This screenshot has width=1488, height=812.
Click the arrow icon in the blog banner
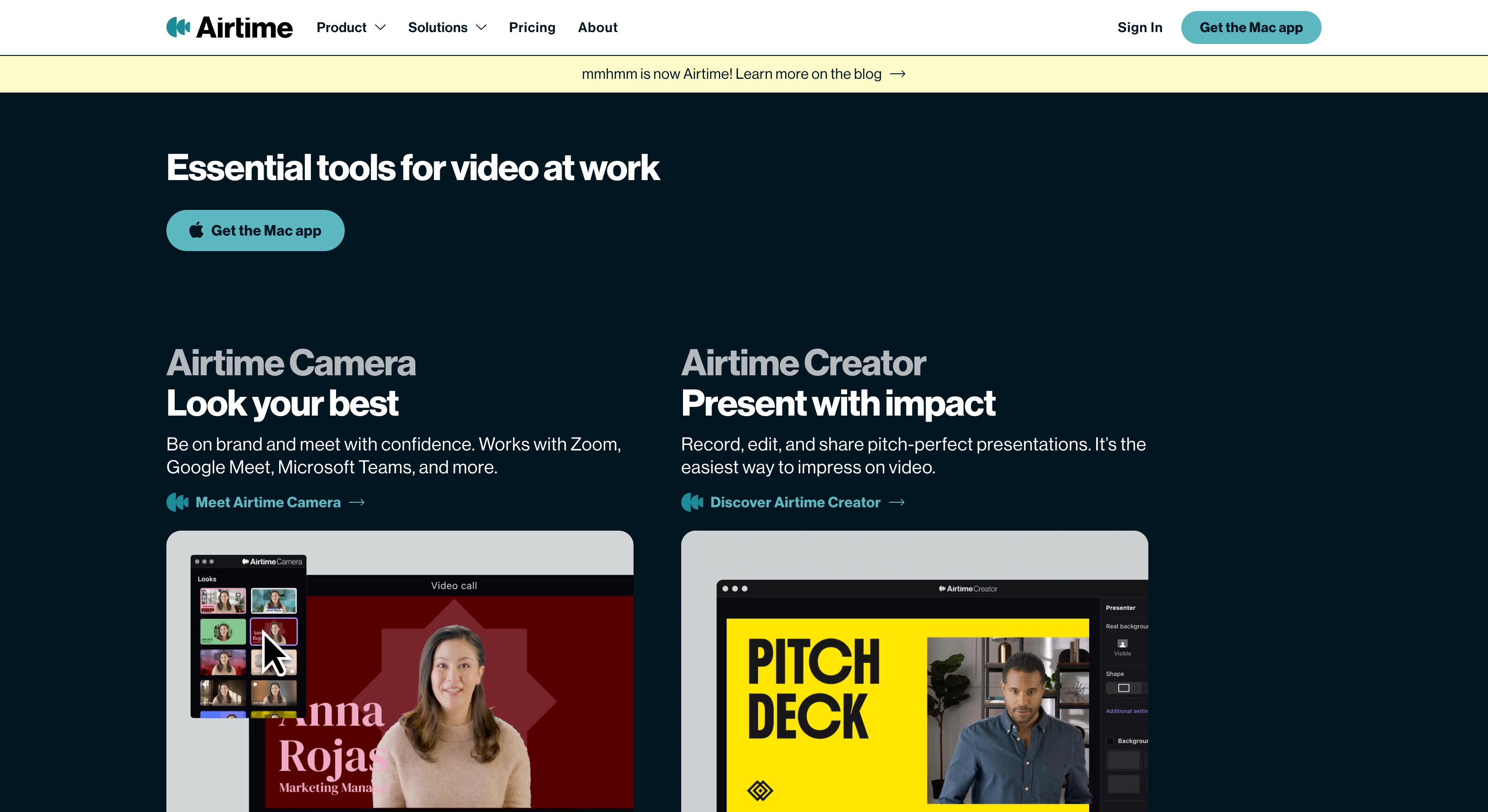[897, 74]
